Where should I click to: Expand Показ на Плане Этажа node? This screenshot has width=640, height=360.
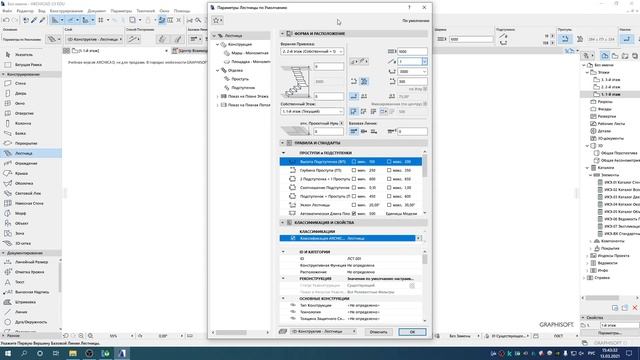point(218,96)
